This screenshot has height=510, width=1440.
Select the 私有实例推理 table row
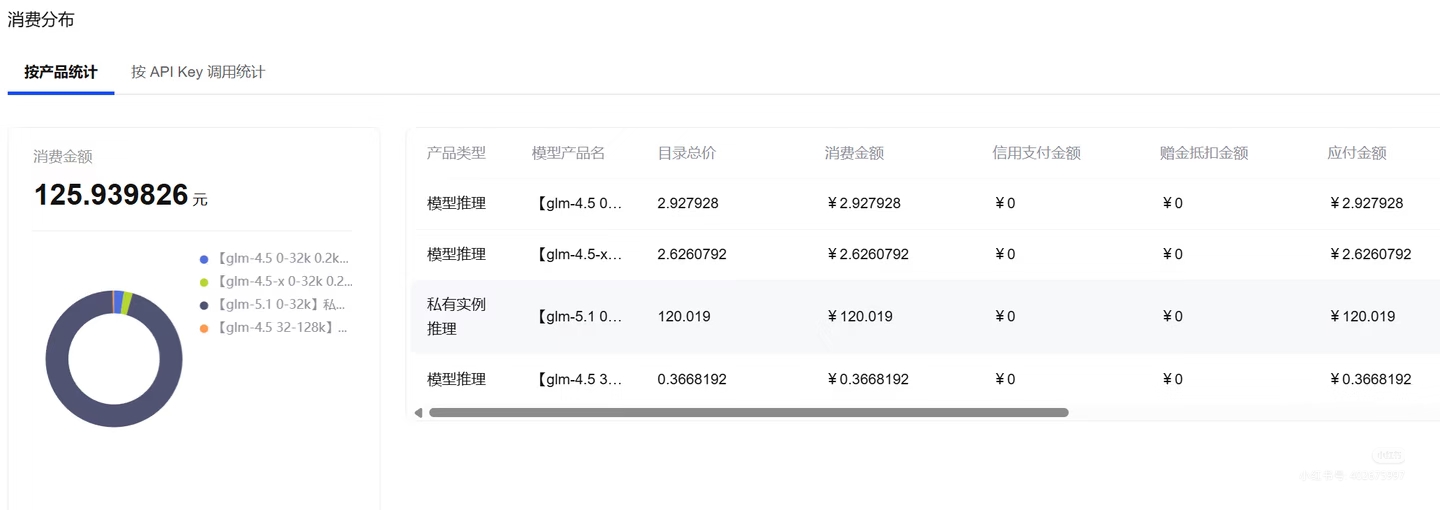click(x=456, y=316)
